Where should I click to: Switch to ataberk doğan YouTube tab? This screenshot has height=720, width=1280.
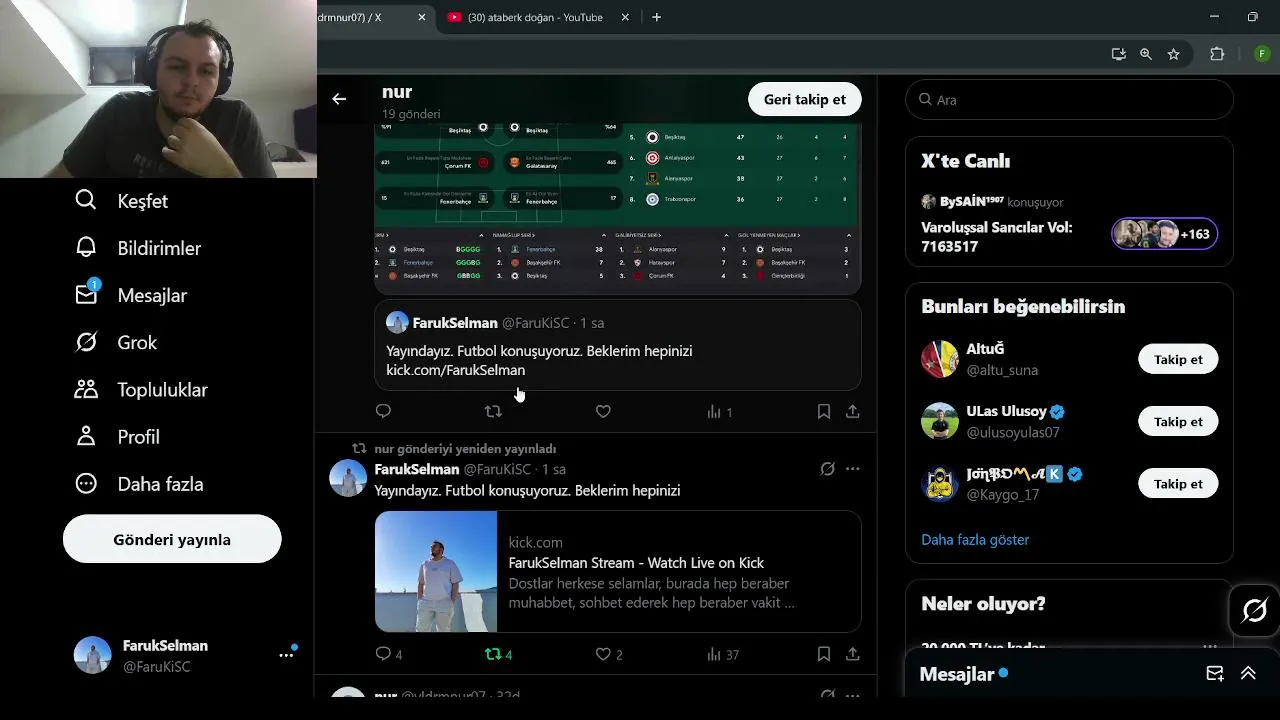[x=535, y=17]
